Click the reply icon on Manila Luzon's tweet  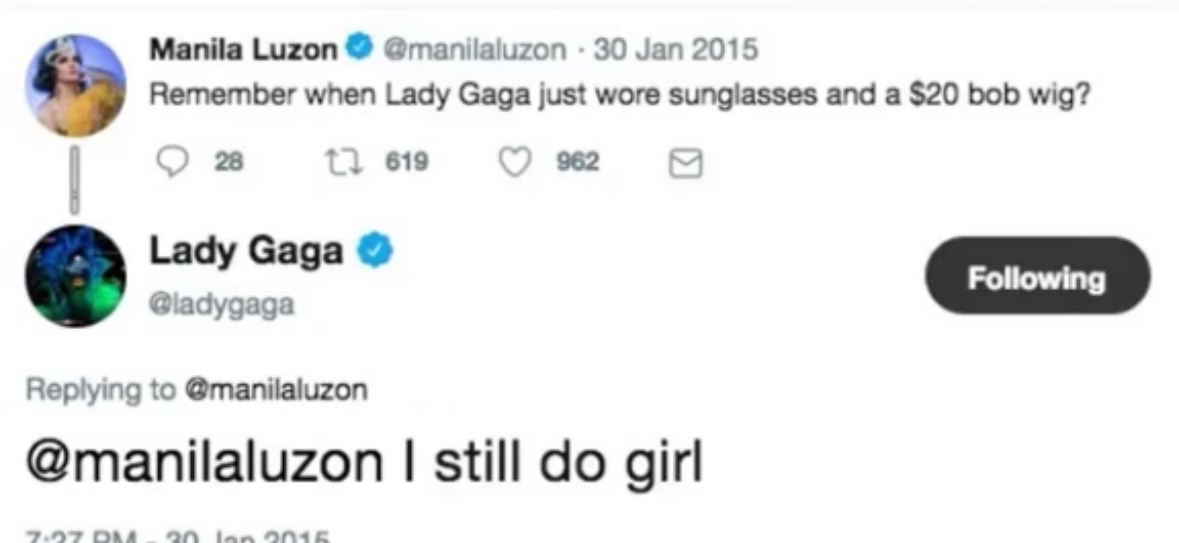tap(176, 162)
